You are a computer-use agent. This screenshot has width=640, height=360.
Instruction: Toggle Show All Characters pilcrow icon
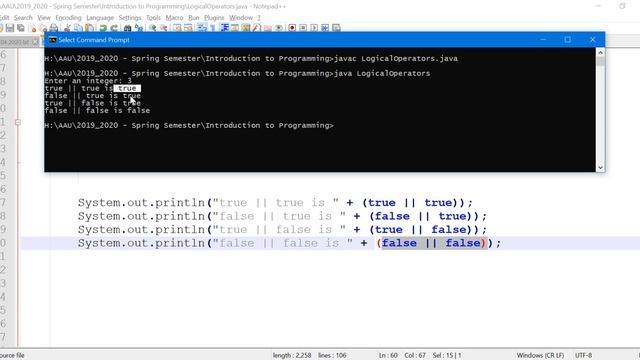[212, 28]
